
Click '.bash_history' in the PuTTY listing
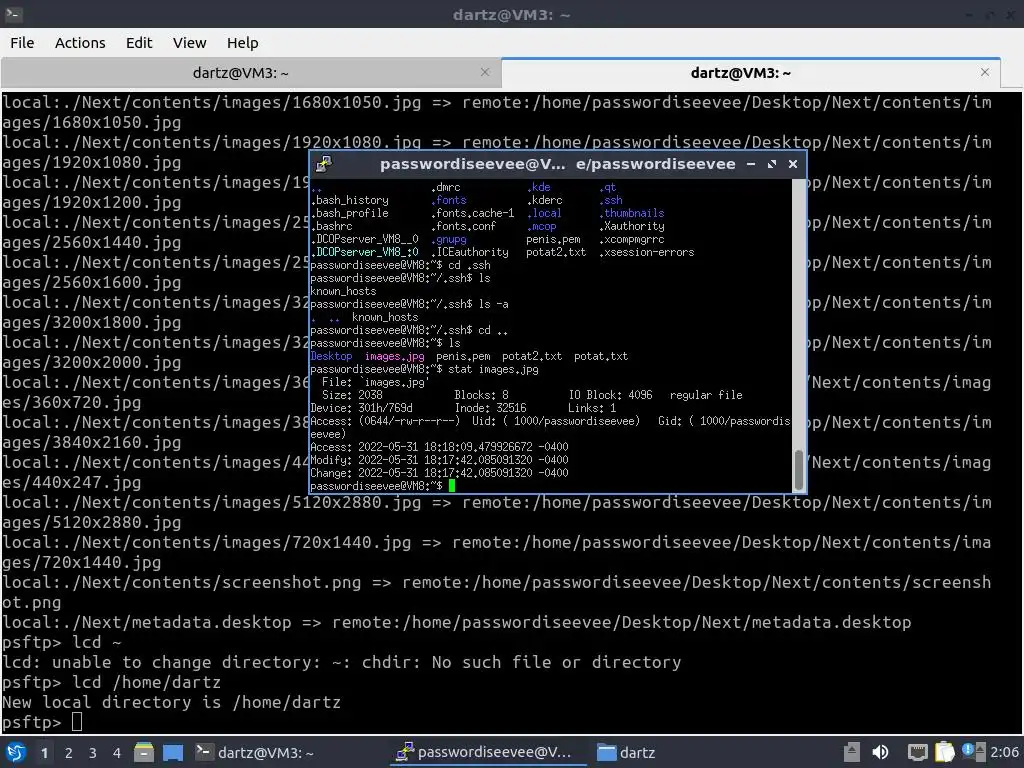point(349,200)
